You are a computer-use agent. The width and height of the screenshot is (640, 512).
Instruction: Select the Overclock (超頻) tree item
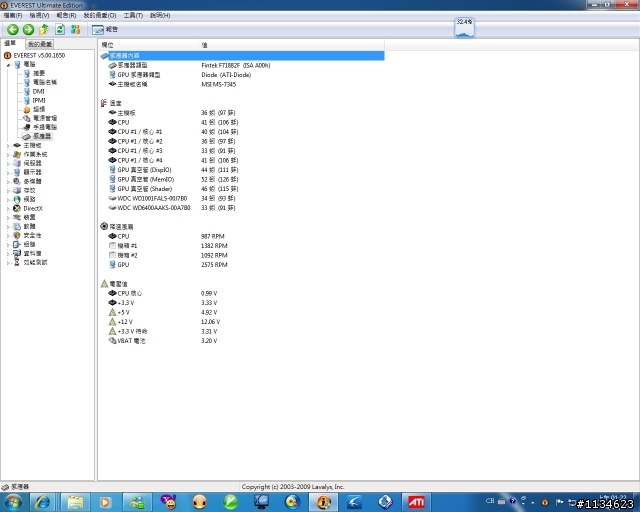[x=39, y=109]
